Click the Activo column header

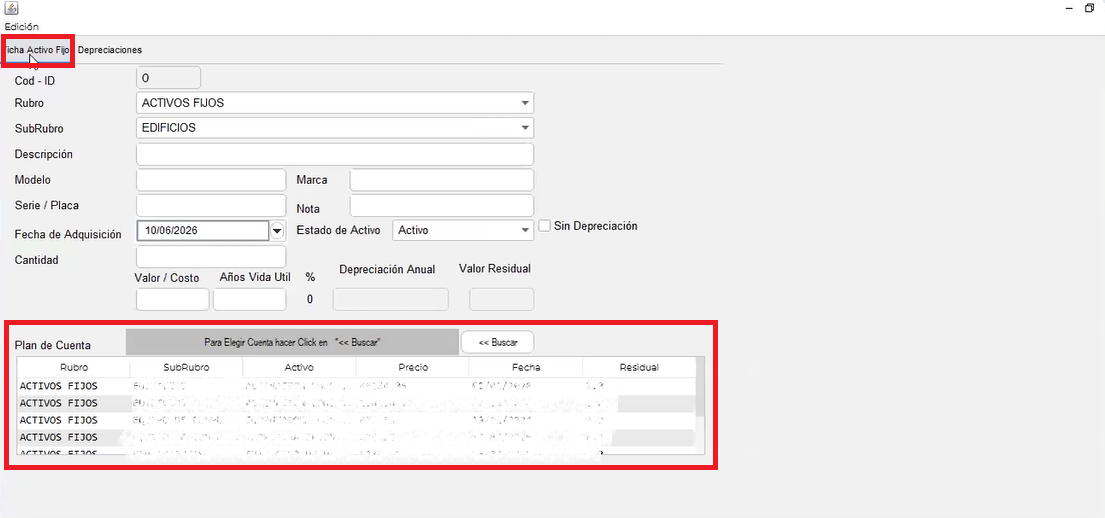tap(300, 367)
